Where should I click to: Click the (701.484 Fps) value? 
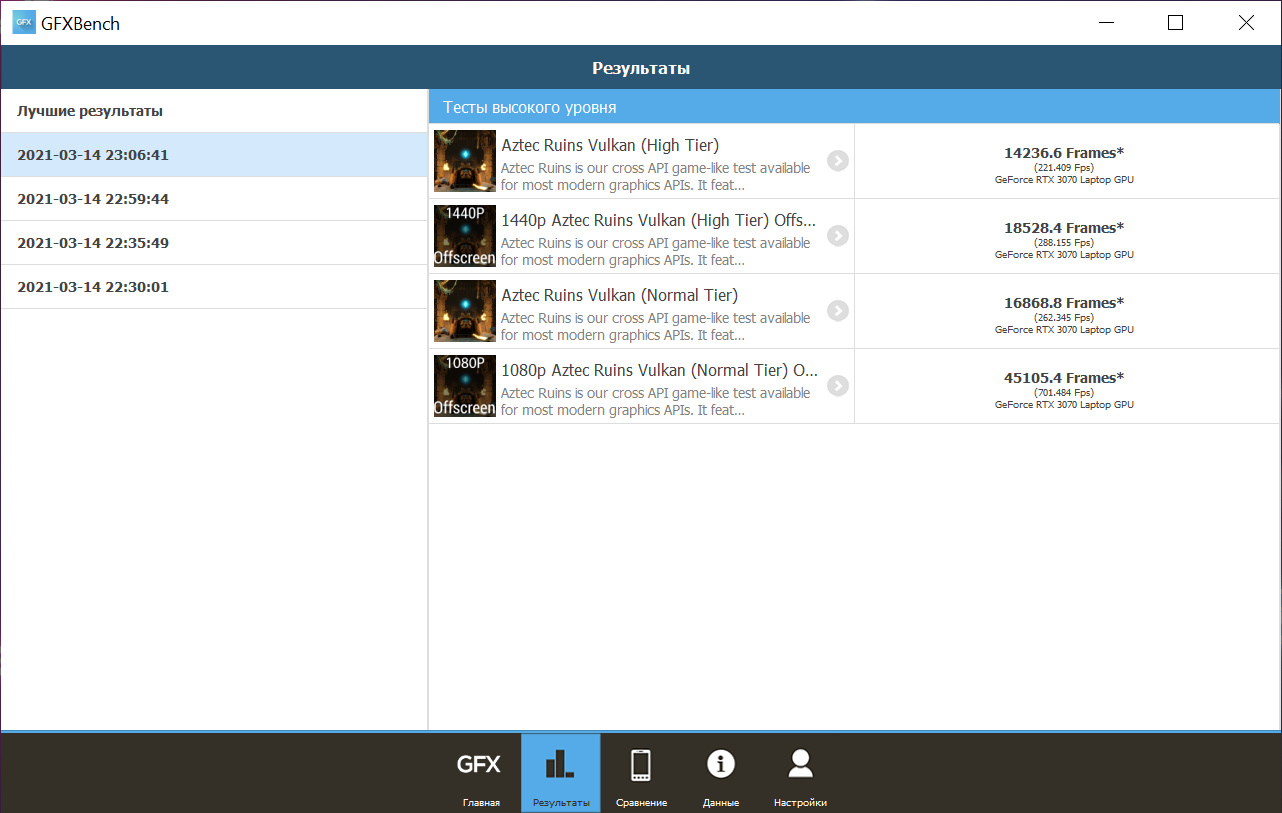(1064, 393)
